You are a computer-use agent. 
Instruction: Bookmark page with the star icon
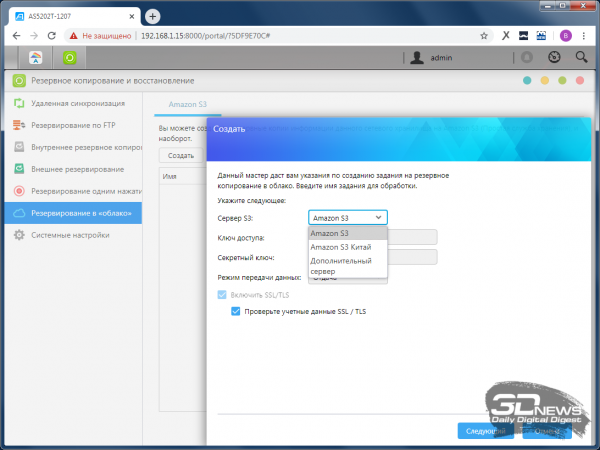(x=484, y=35)
